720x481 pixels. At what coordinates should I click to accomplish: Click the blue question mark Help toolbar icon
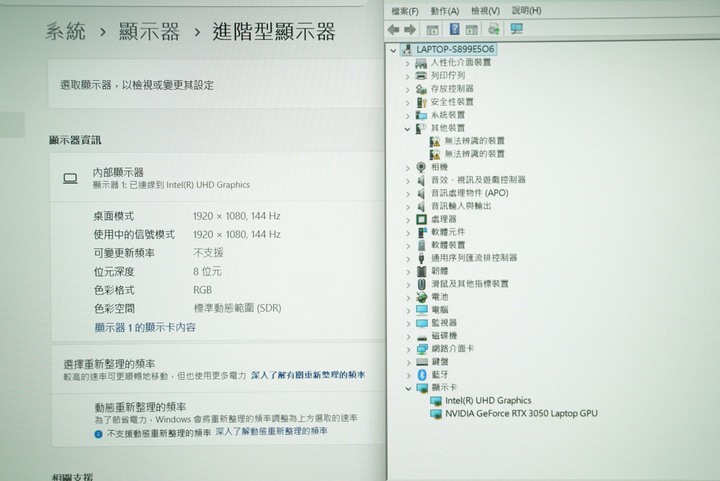coord(455,29)
